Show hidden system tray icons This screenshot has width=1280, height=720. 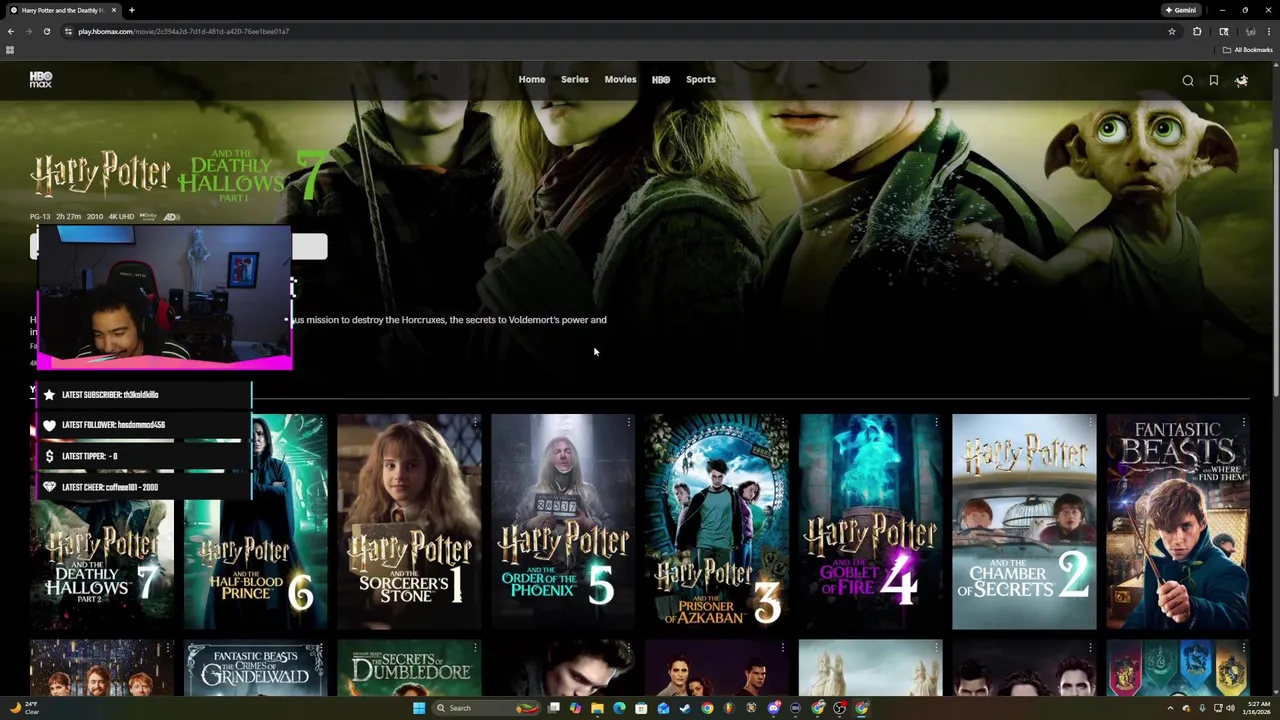pos(1171,708)
